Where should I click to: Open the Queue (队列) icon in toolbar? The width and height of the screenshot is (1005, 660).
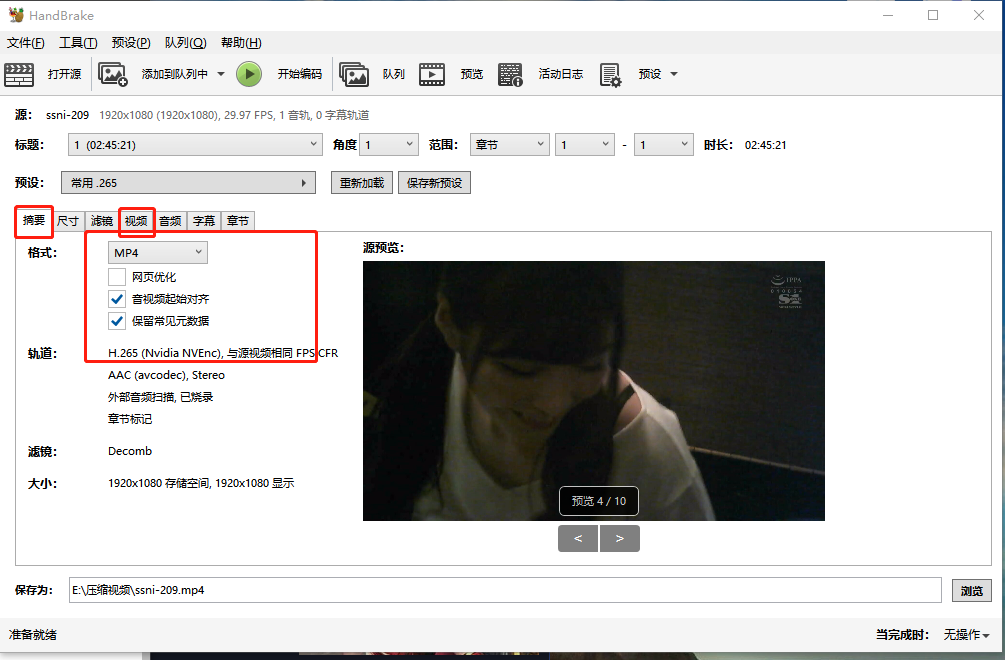click(x=354, y=74)
